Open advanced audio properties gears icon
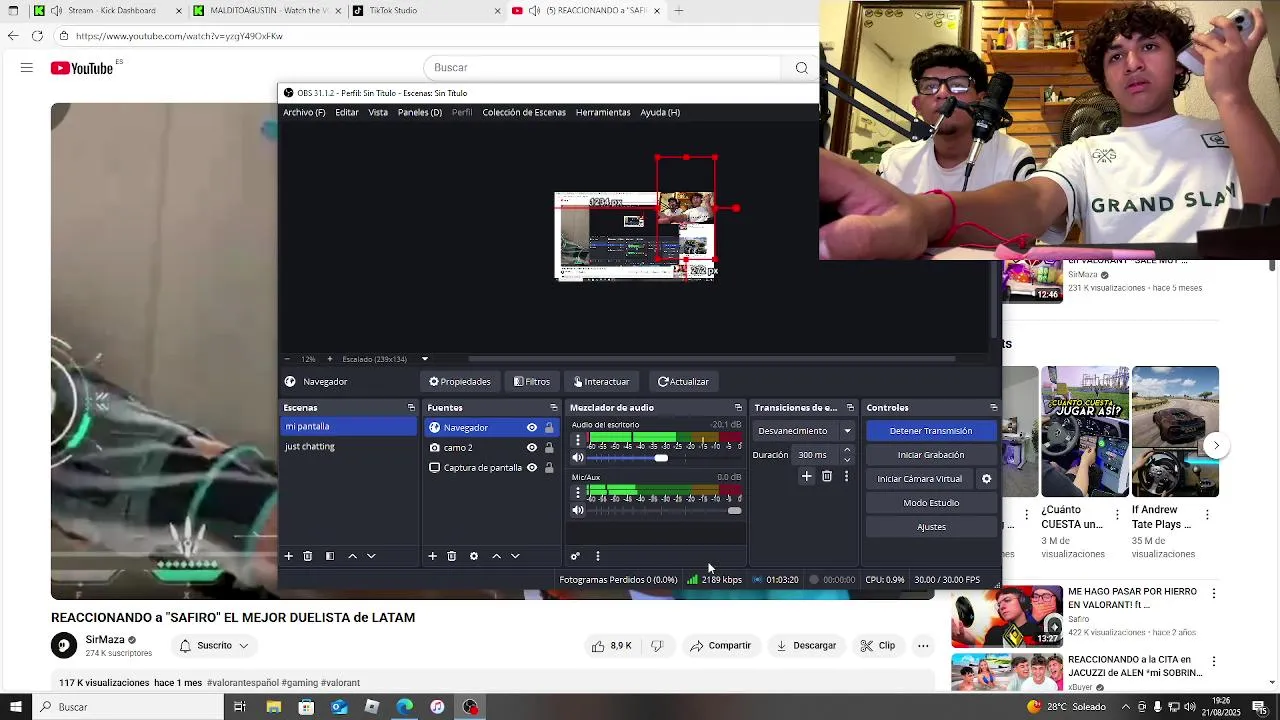Screen dimensions: 1280x720 click(x=575, y=556)
